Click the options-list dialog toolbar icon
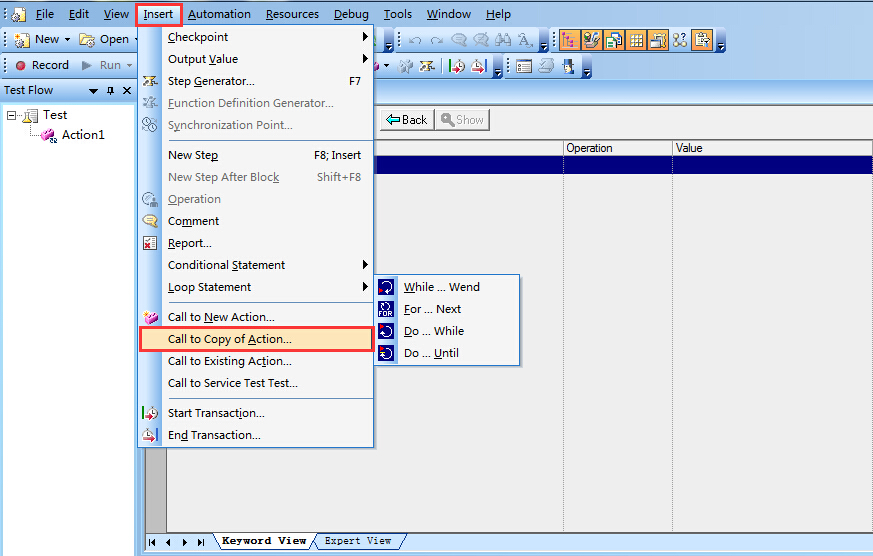The height and width of the screenshot is (556, 873). tap(524, 67)
